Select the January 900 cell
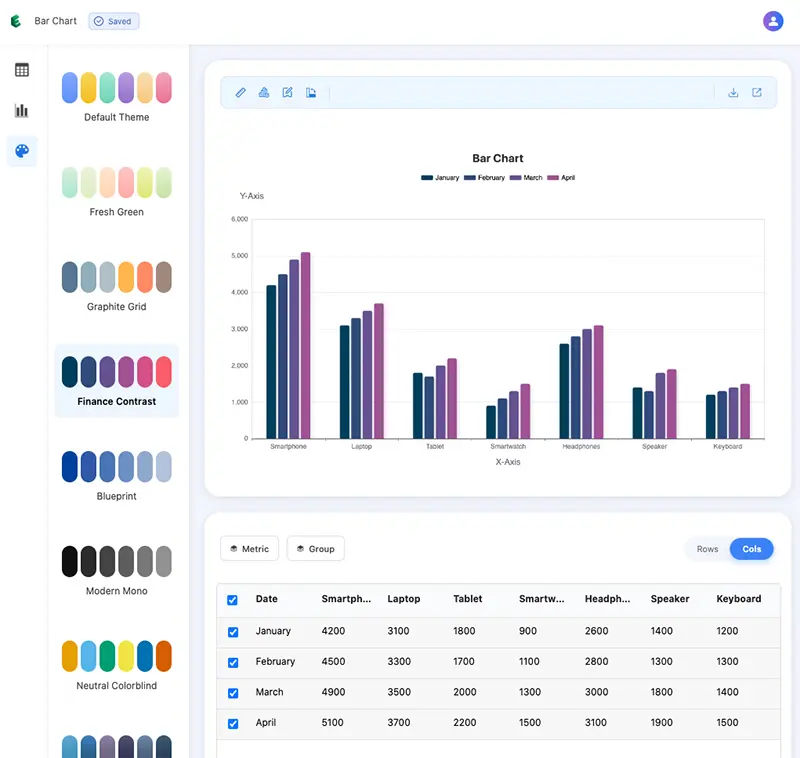 pyautogui.click(x=528, y=631)
